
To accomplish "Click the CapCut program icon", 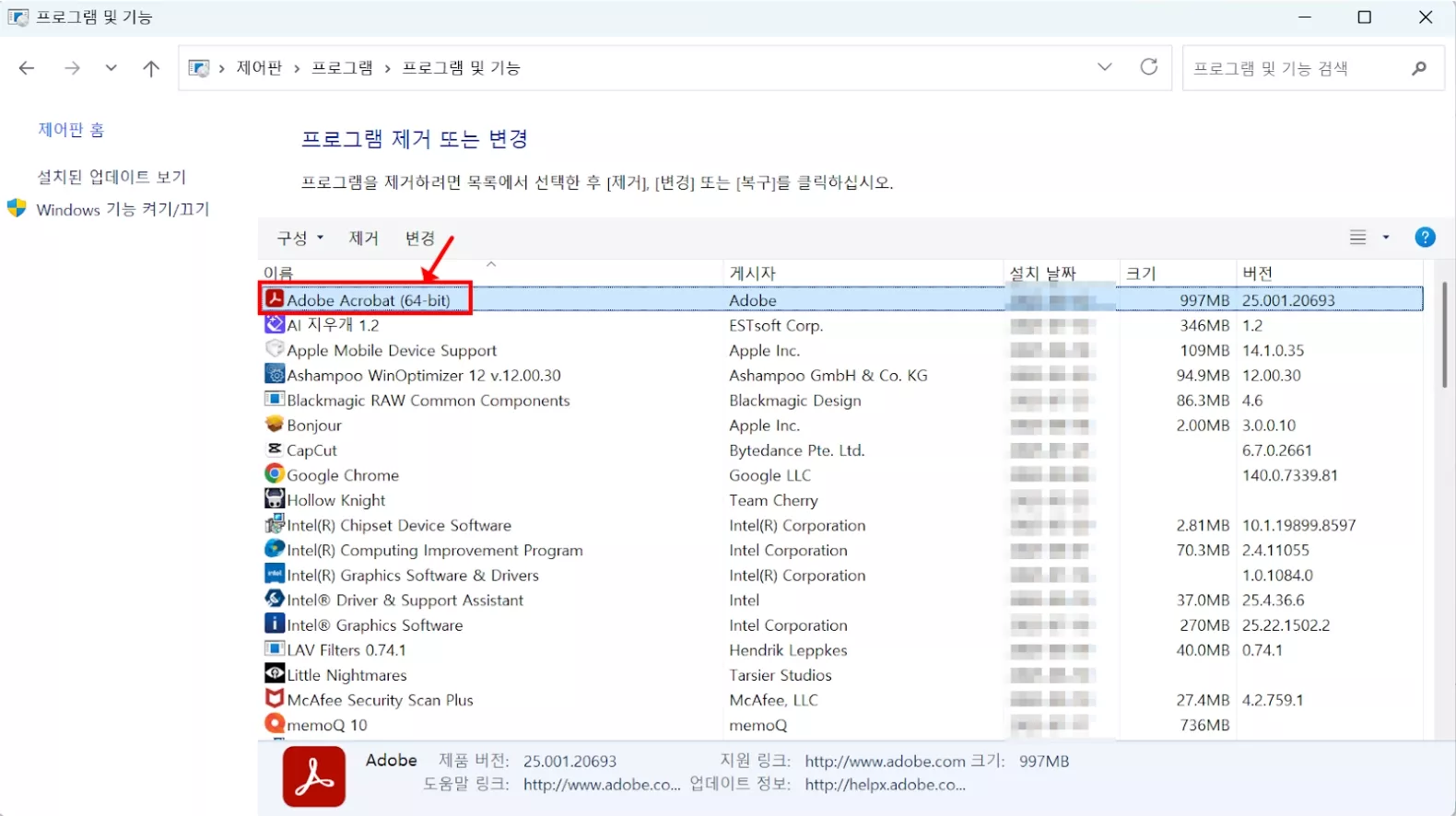I will [x=274, y=449].
